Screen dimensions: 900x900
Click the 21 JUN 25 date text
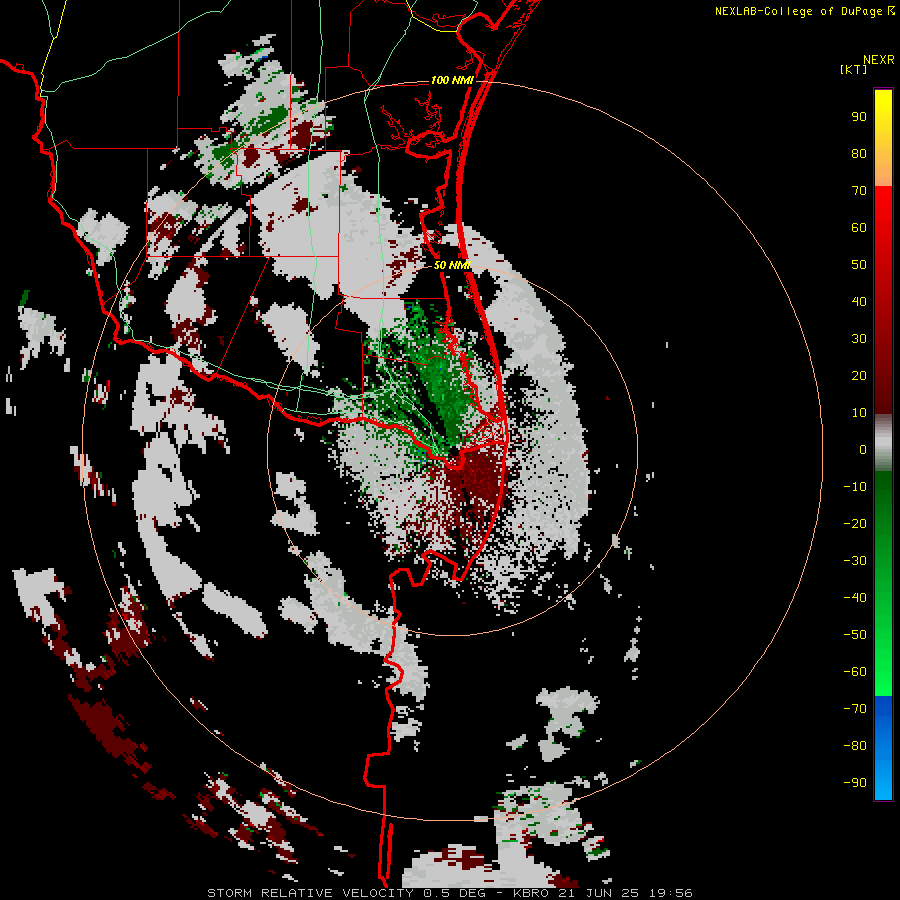(599, 893)
